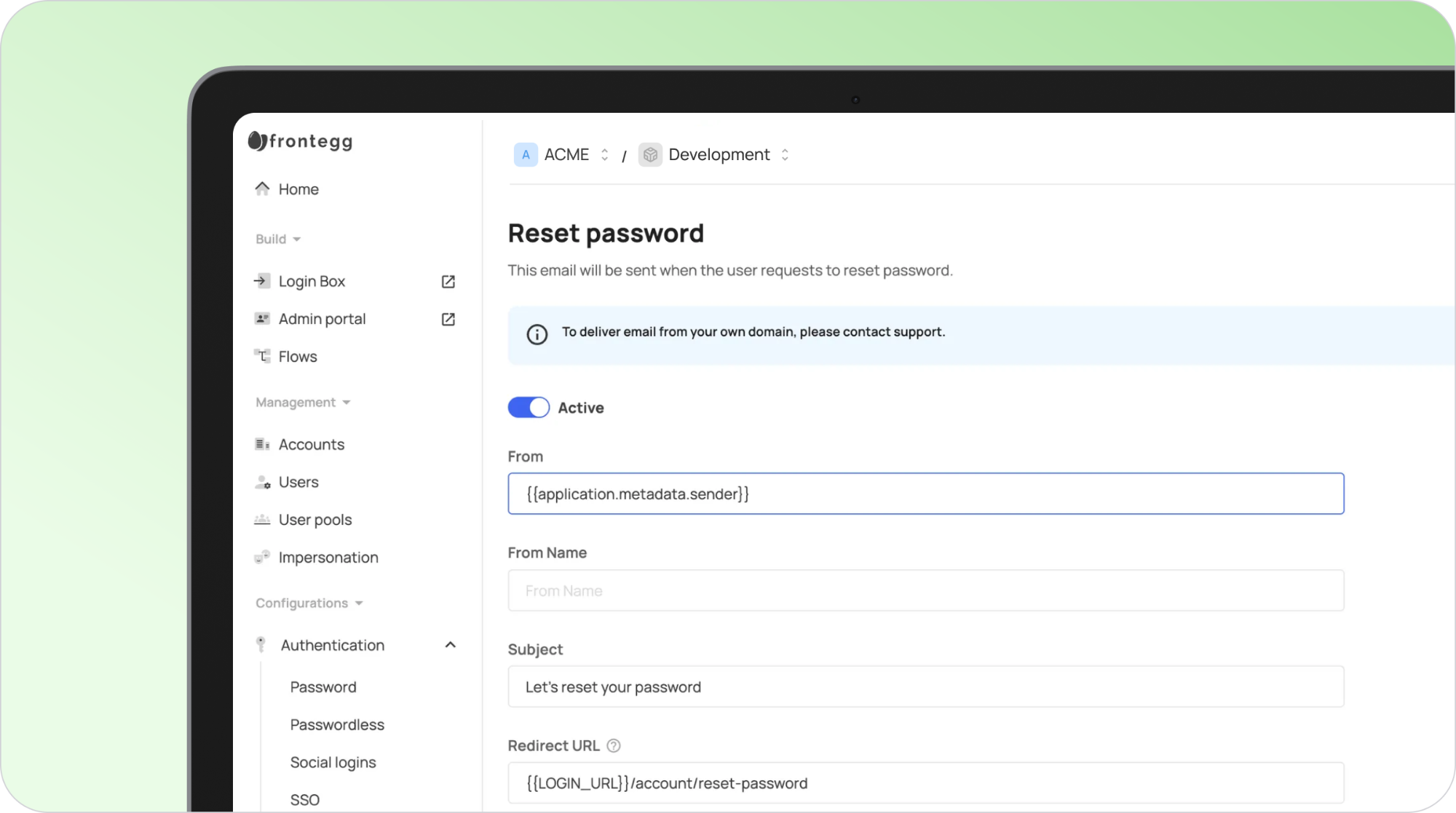The height and width of the screenshot is (813, 1456).
Task: Open Login Box page
Action: click(312, 281)
